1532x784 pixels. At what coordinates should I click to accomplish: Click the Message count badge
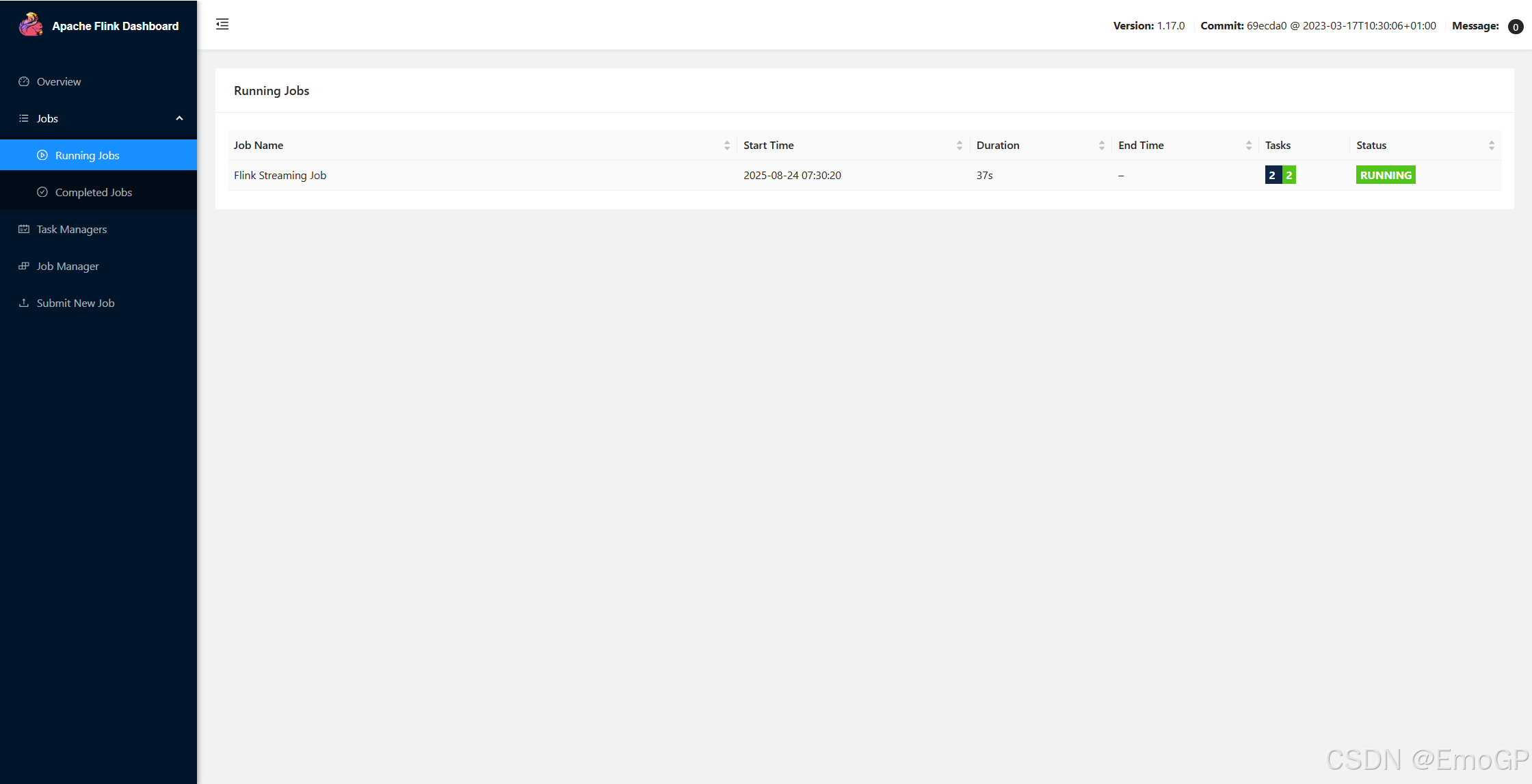pyautogui.click(x=1516, y=27)
